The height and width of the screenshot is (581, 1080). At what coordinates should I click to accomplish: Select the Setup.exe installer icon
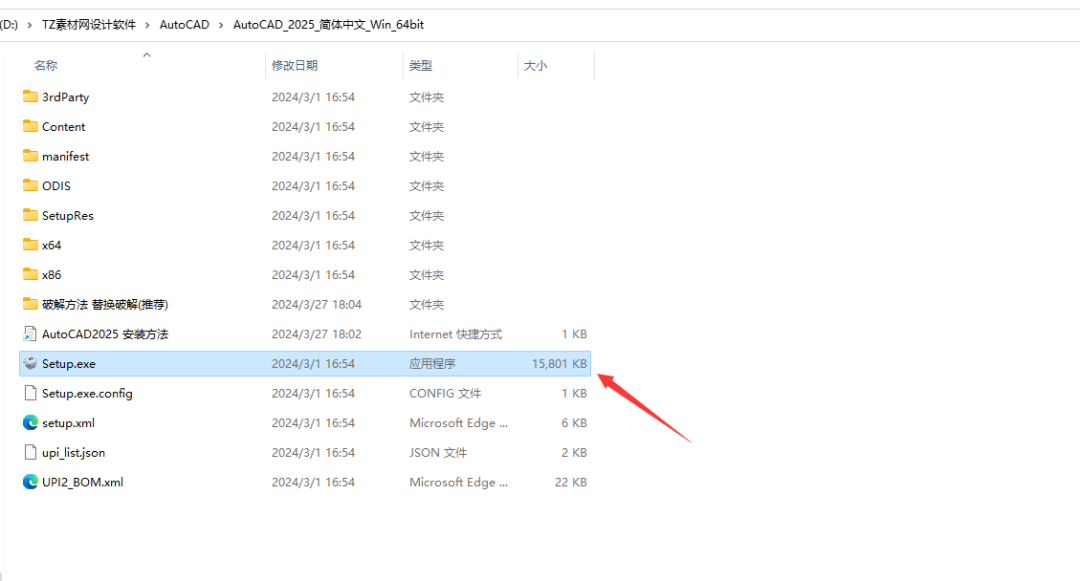[30, 363]
